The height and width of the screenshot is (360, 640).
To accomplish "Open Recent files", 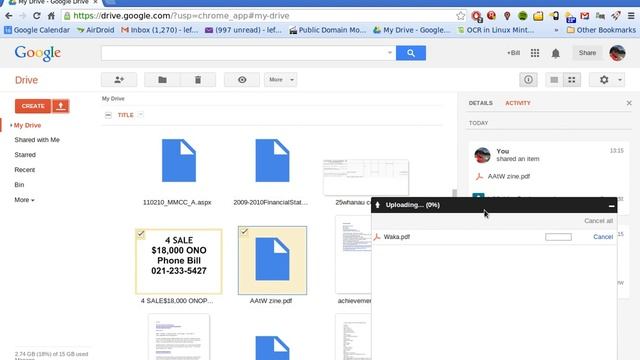I will (x=24, y=170).
